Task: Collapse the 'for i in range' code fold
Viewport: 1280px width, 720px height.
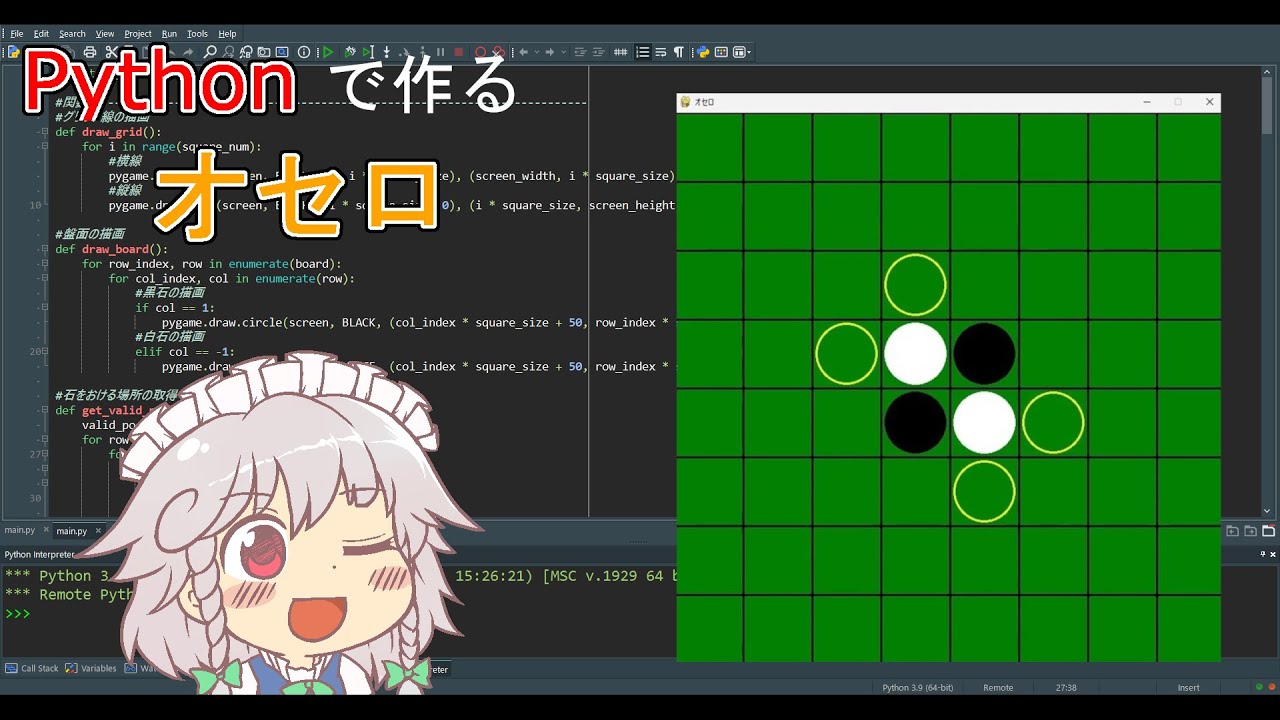Action: tap(44, 147)
